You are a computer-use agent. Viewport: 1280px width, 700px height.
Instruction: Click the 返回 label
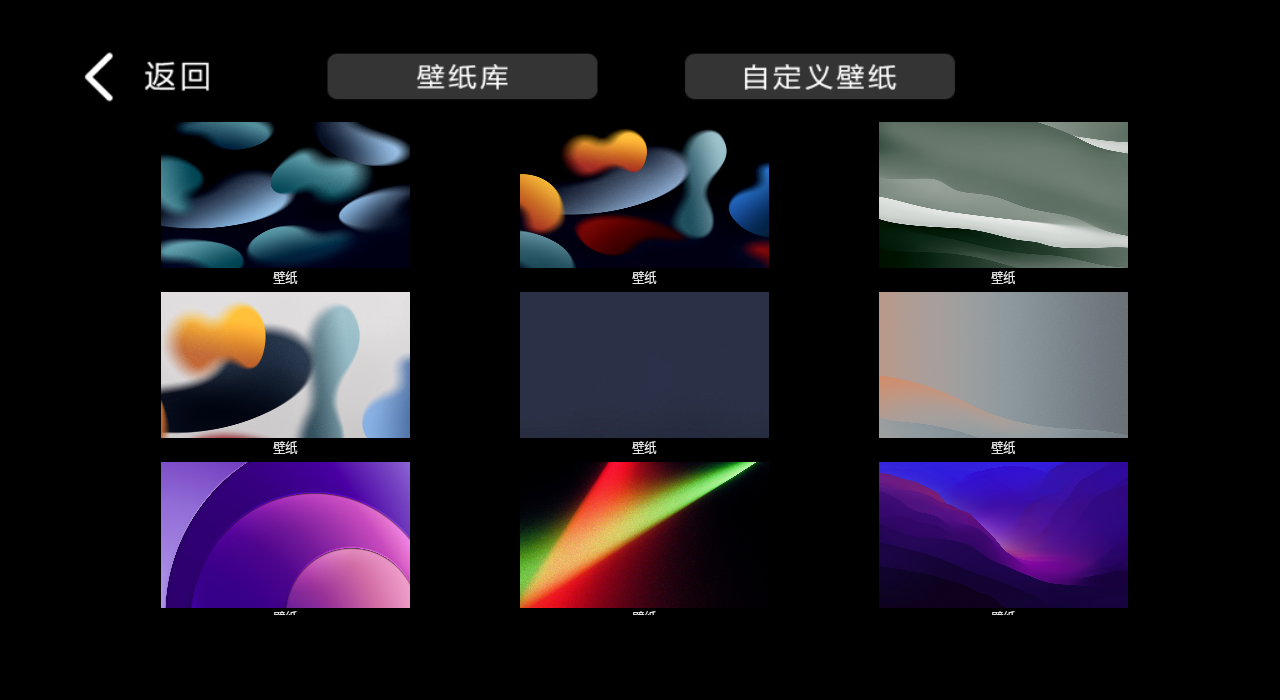[178, 77]
